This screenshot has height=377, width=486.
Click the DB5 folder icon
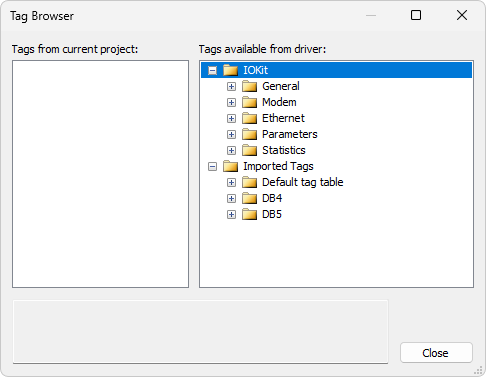(249, 214)
